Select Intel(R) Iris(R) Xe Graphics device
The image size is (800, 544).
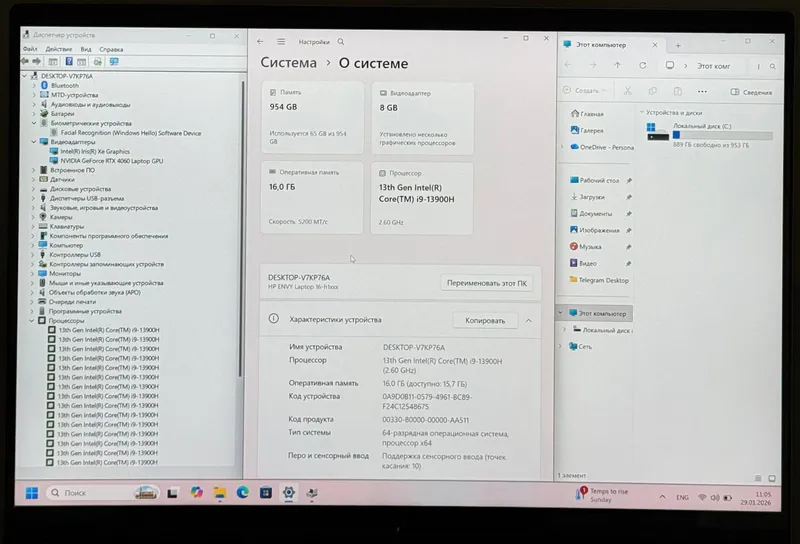pos(95,152)
